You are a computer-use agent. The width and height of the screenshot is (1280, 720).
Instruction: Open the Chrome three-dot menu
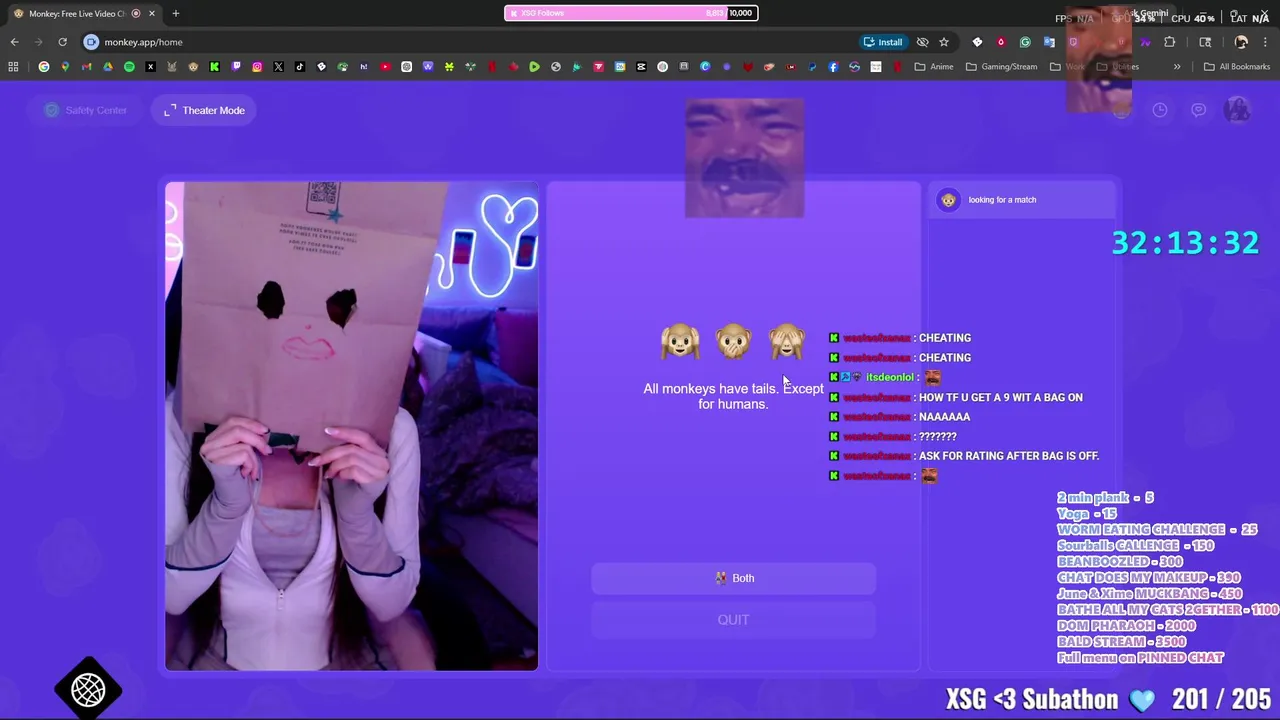pyautogui.click(x=1265, y=42)
